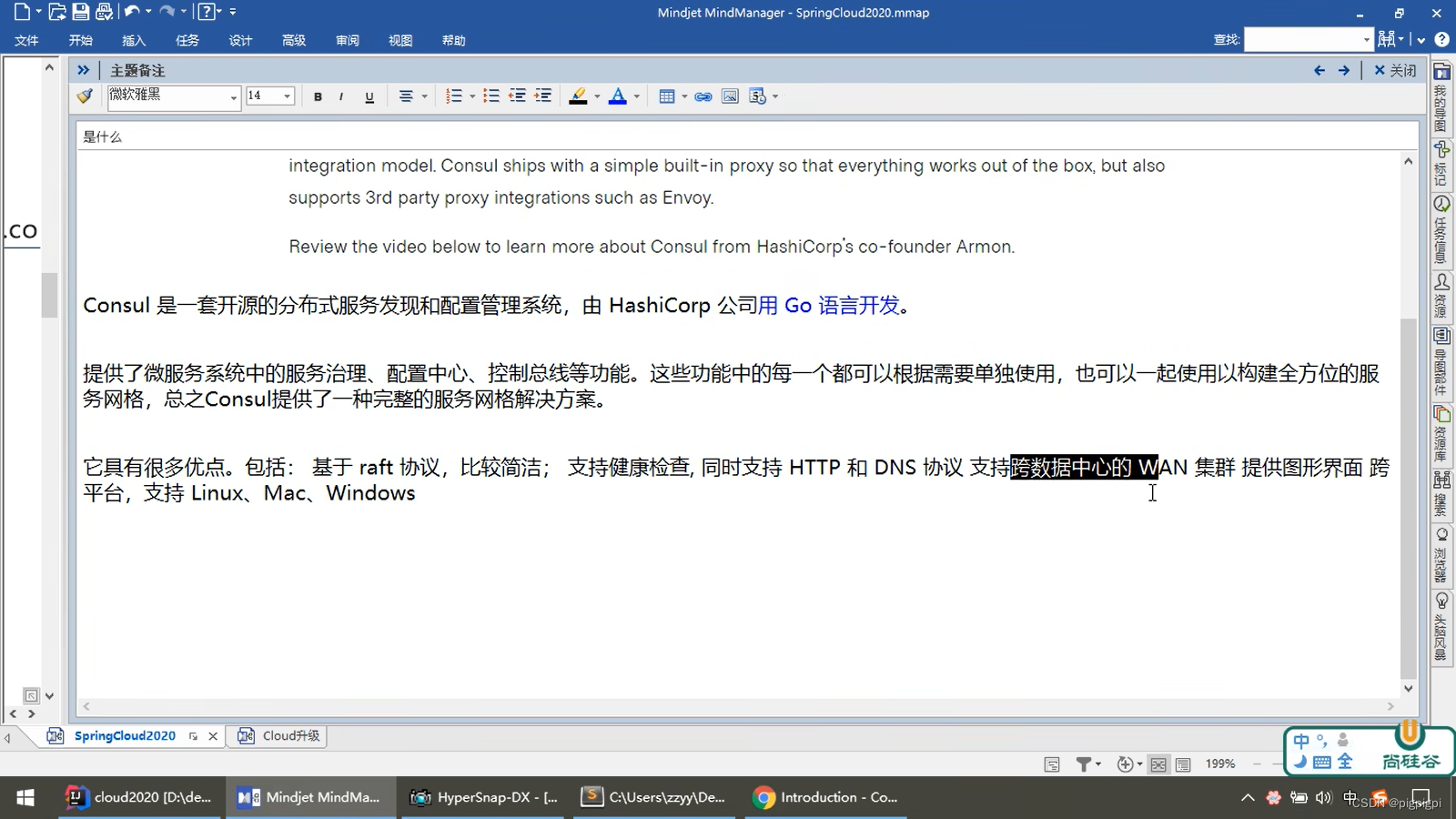Image resolution: width=1456 pixels, height=819 pixels.
Task: Switch to the Cloud升级 document tab
Action: [278, 735]
